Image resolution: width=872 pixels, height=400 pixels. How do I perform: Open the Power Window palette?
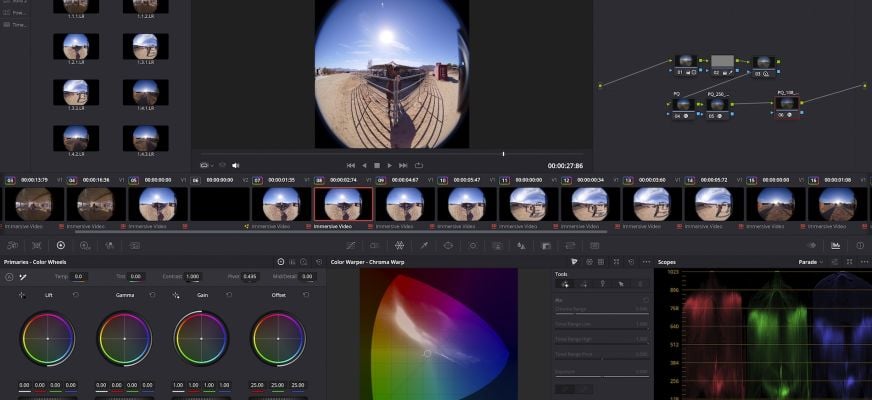448,245
